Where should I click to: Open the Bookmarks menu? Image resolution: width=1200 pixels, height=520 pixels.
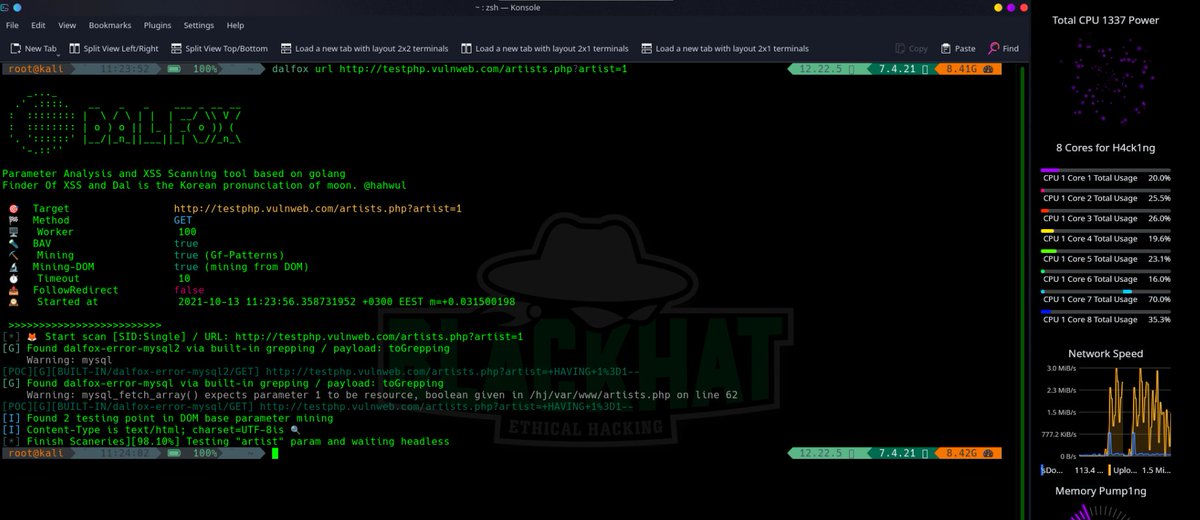pyautogui.click(x=110, y=25)
